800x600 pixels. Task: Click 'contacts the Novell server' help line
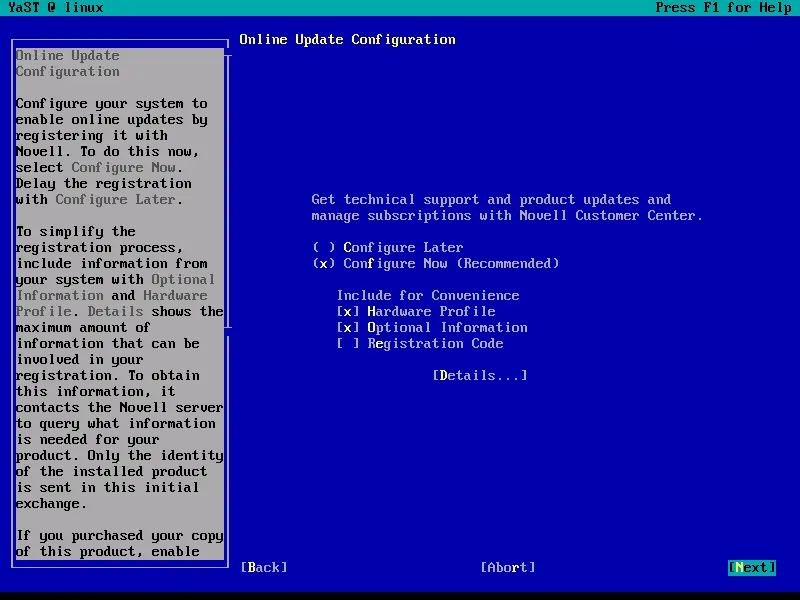click(x=120, y=408)
